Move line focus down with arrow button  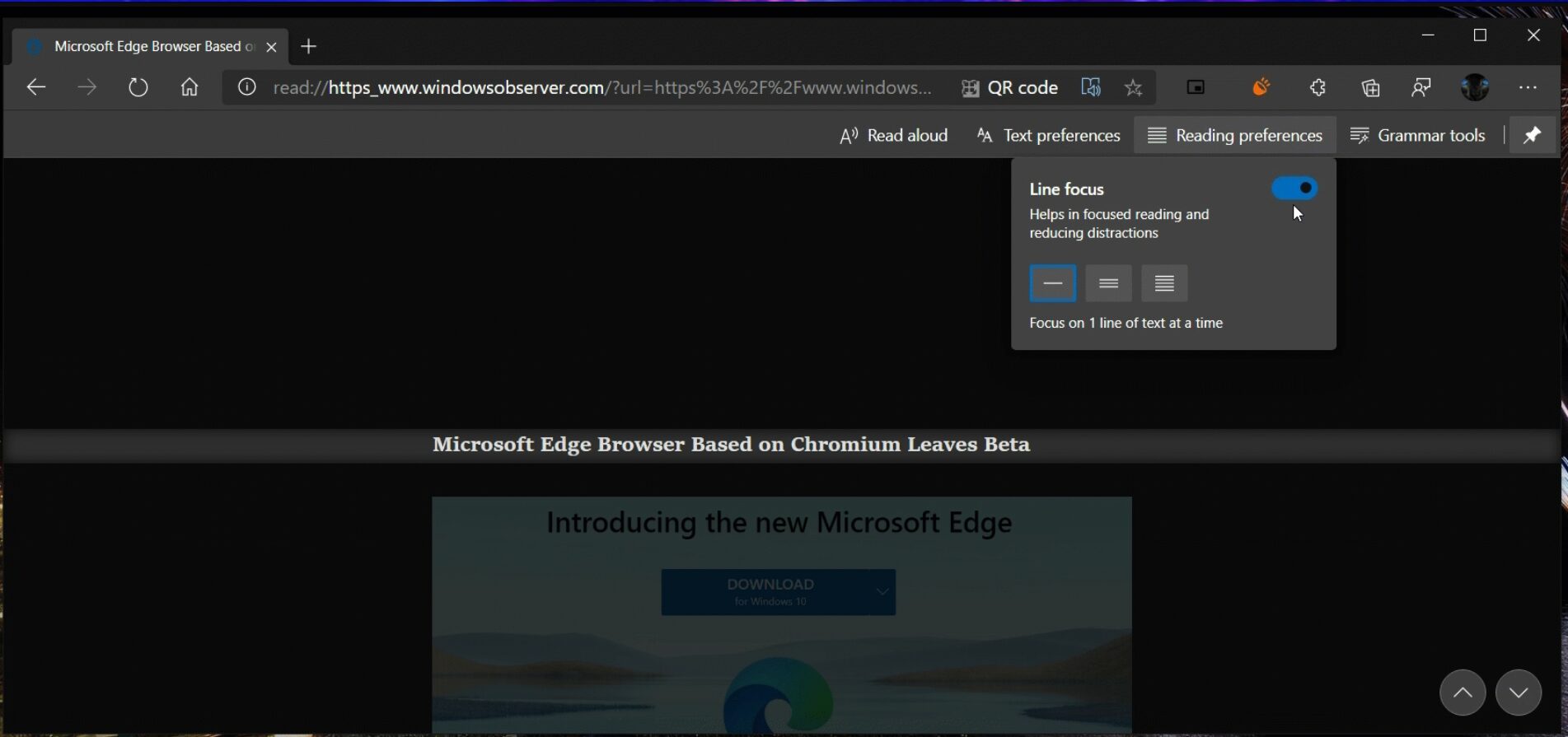pos(1519,693)
